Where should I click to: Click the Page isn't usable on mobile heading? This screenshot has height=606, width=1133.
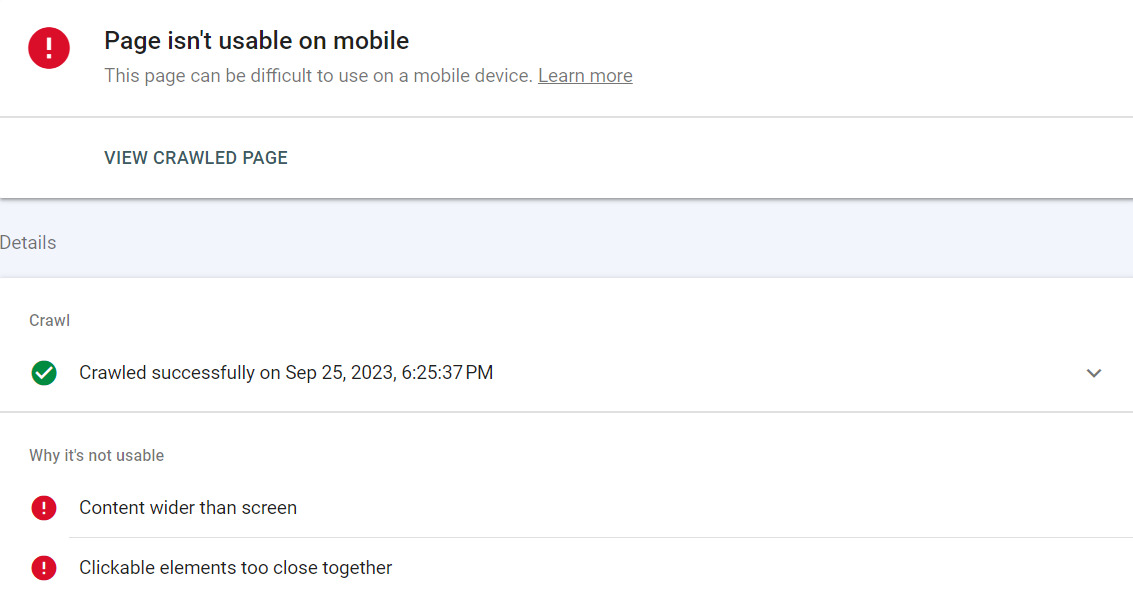pos(256,41)
